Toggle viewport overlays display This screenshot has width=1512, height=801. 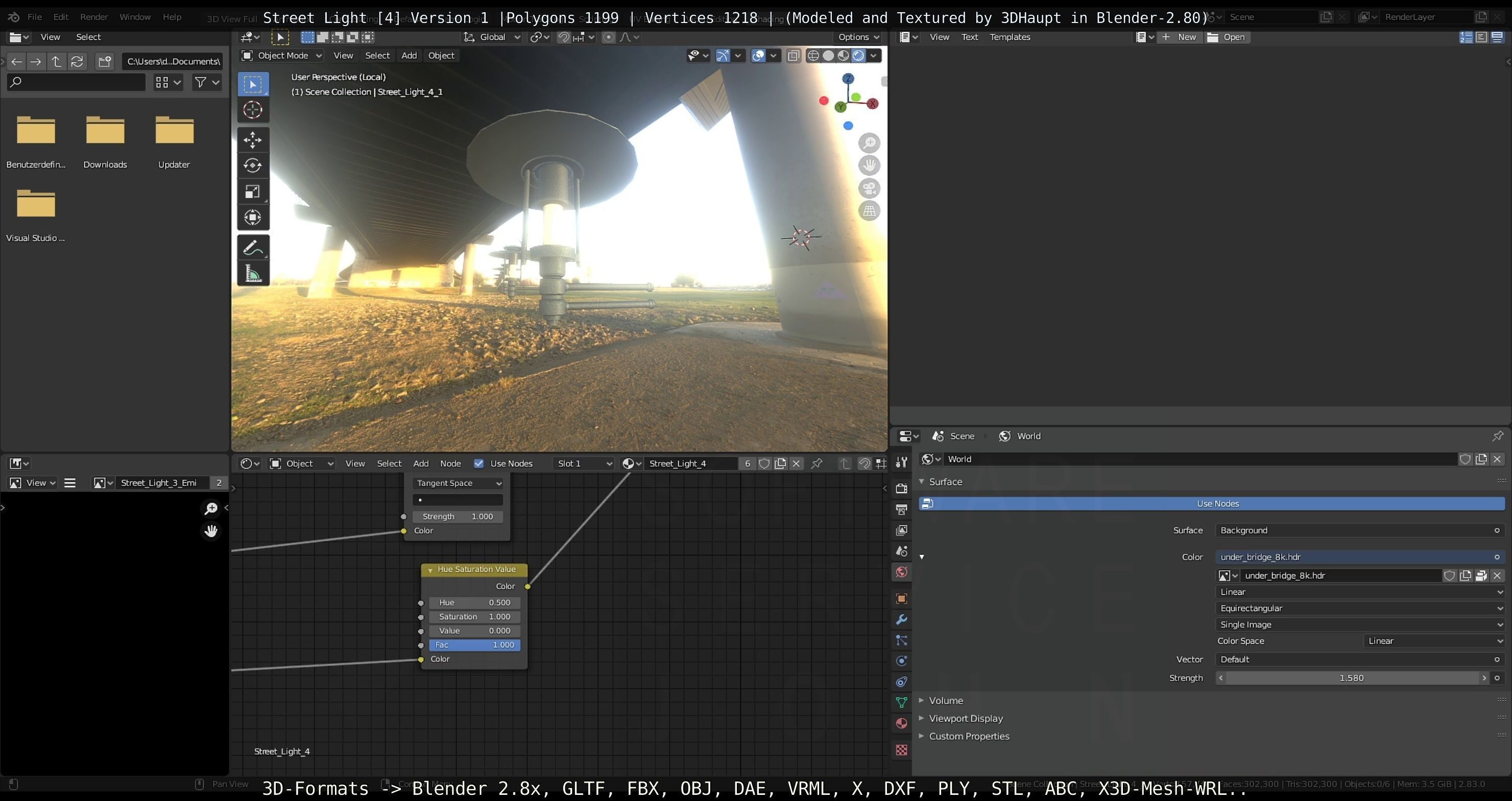pos(758,55)
